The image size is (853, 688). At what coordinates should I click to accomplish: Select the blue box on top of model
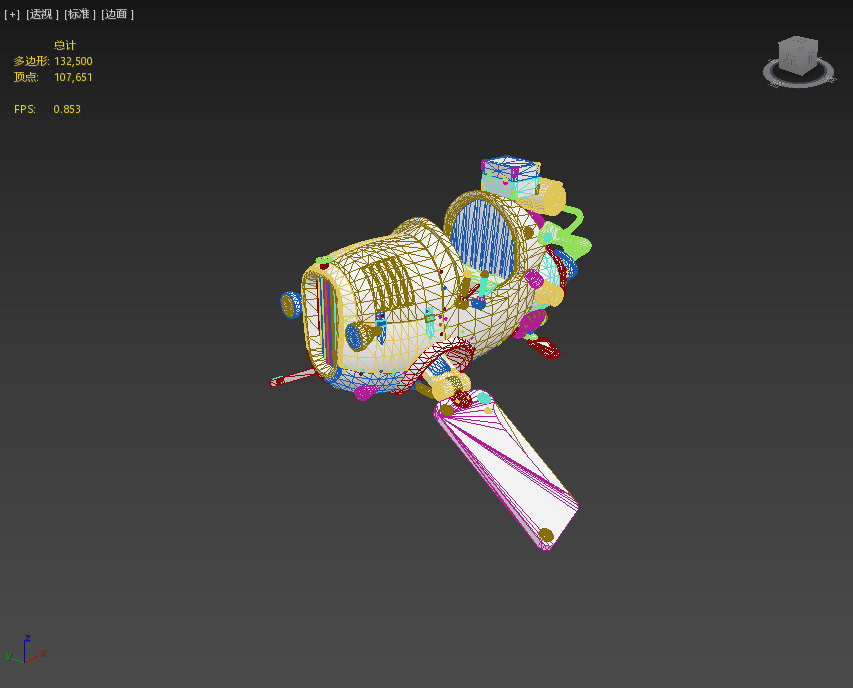[x=510, y=176]
